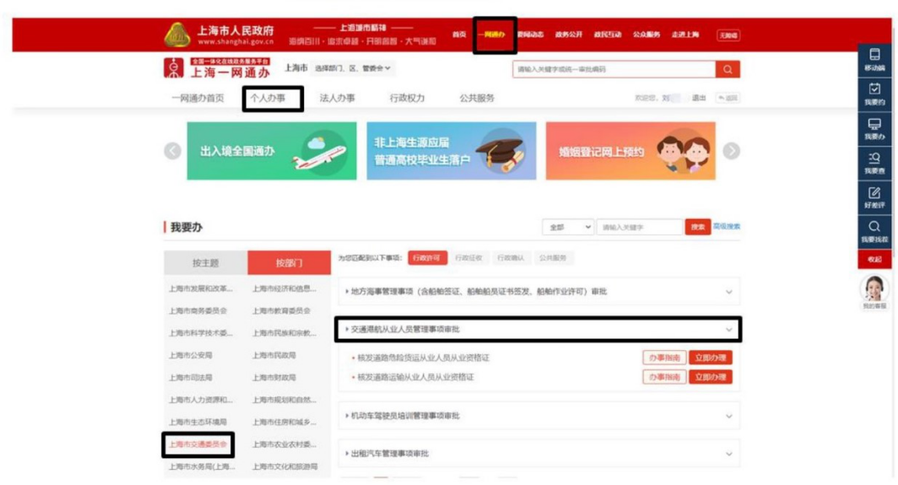This screenshot has height=485, width=898.
Task: Click the 我要办 keyword input field
Action: [640, 227]
